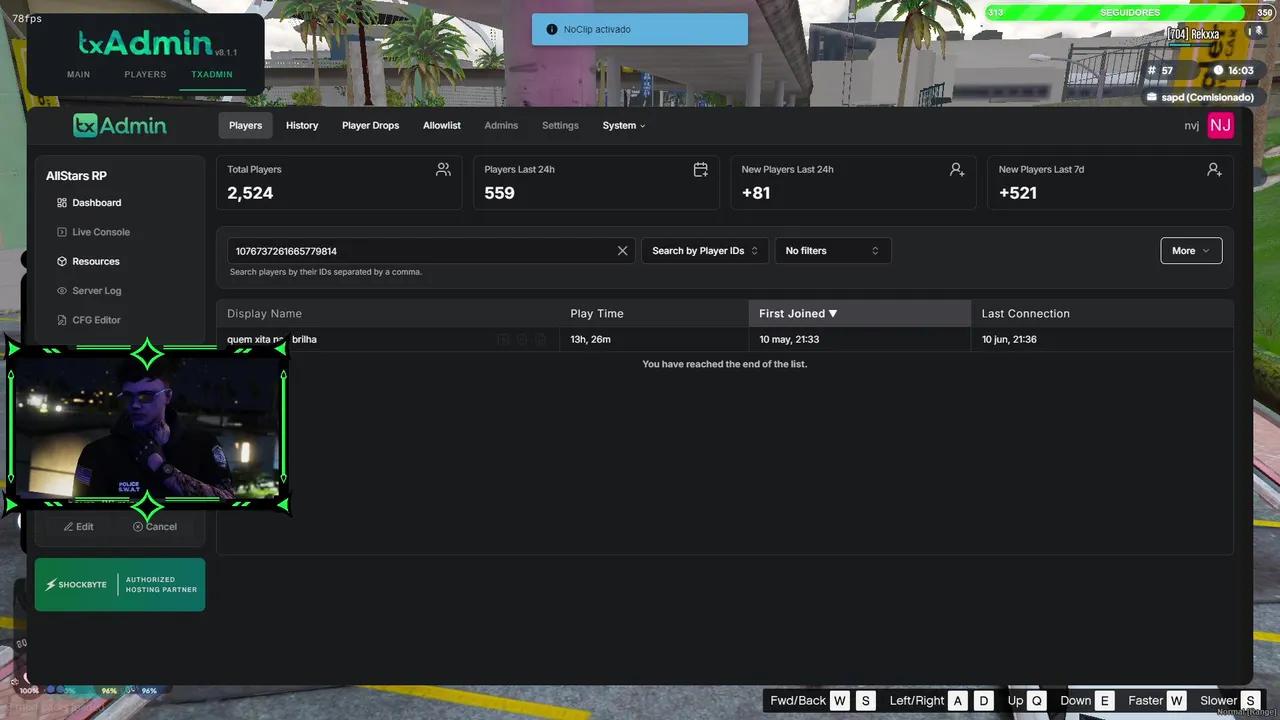Open the Player Drops tab
This screenshot has width=1280, height=720.
(370, 125)
